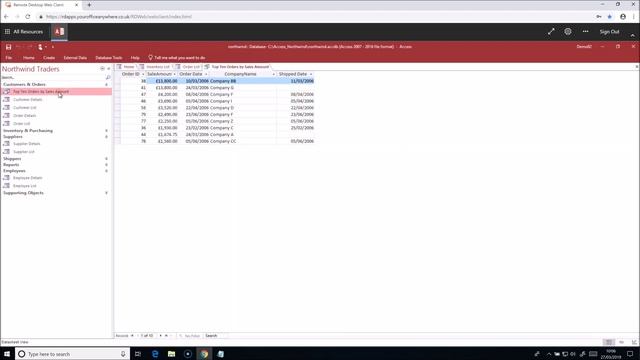640x360 pixels.
Task: Open the Database Tools ribbon tab
Action: click(x=109, y=58)
